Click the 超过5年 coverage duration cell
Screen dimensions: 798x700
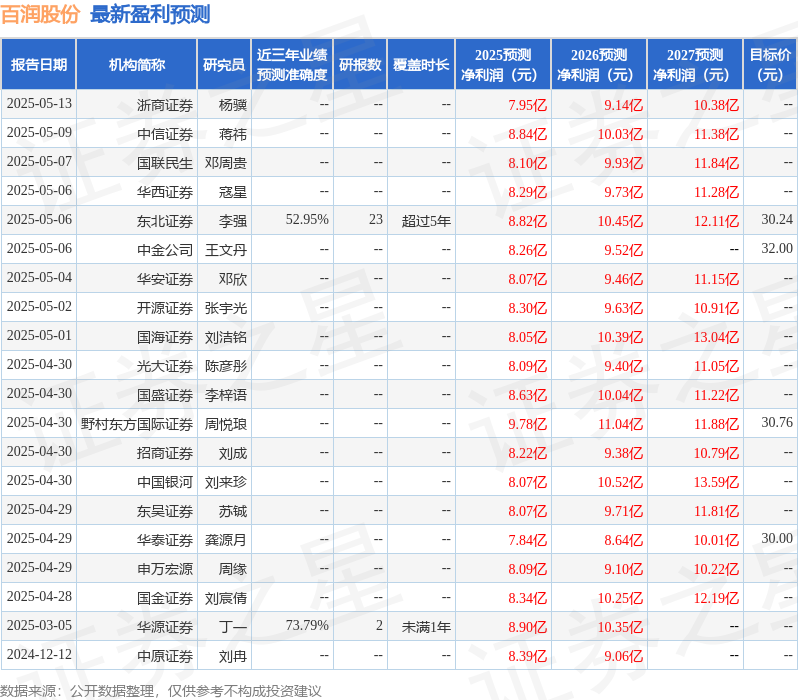click(x=426, y=221)
